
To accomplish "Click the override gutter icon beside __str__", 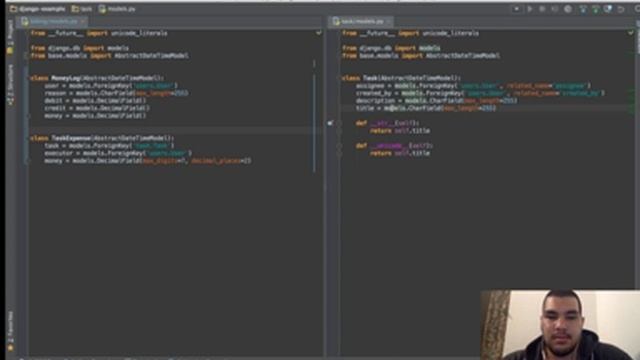I will [x=330, y=123].
